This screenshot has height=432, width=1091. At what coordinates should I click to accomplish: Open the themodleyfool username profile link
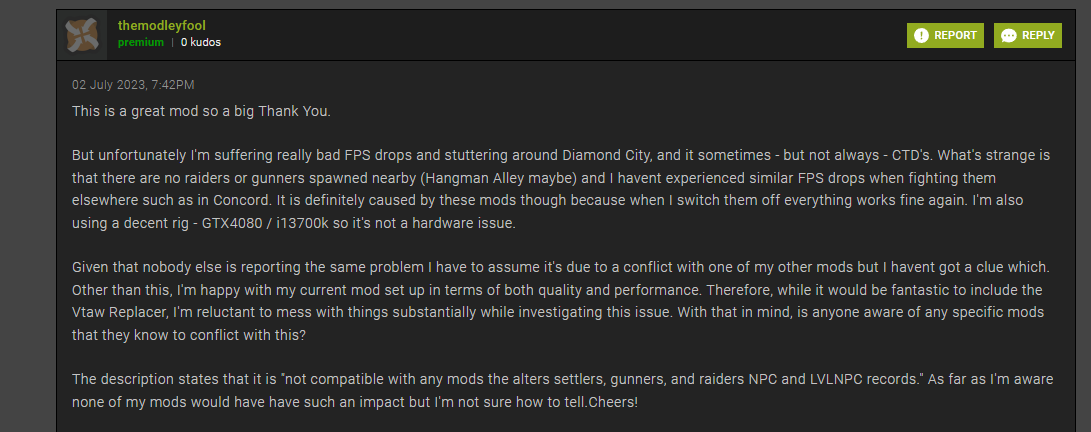point(162,25)
